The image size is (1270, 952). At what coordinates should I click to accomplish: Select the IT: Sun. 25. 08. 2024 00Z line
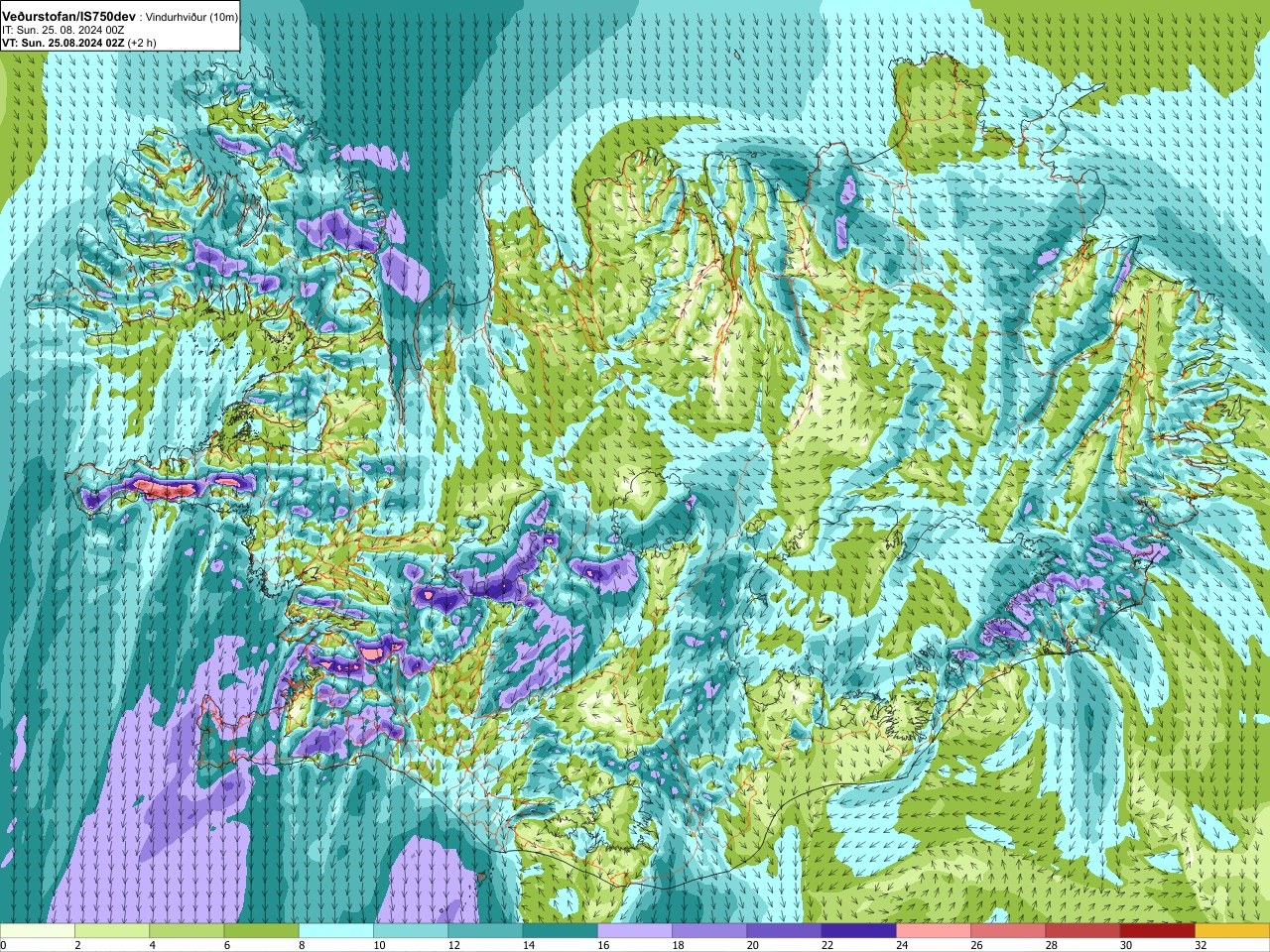click(63, 31)
